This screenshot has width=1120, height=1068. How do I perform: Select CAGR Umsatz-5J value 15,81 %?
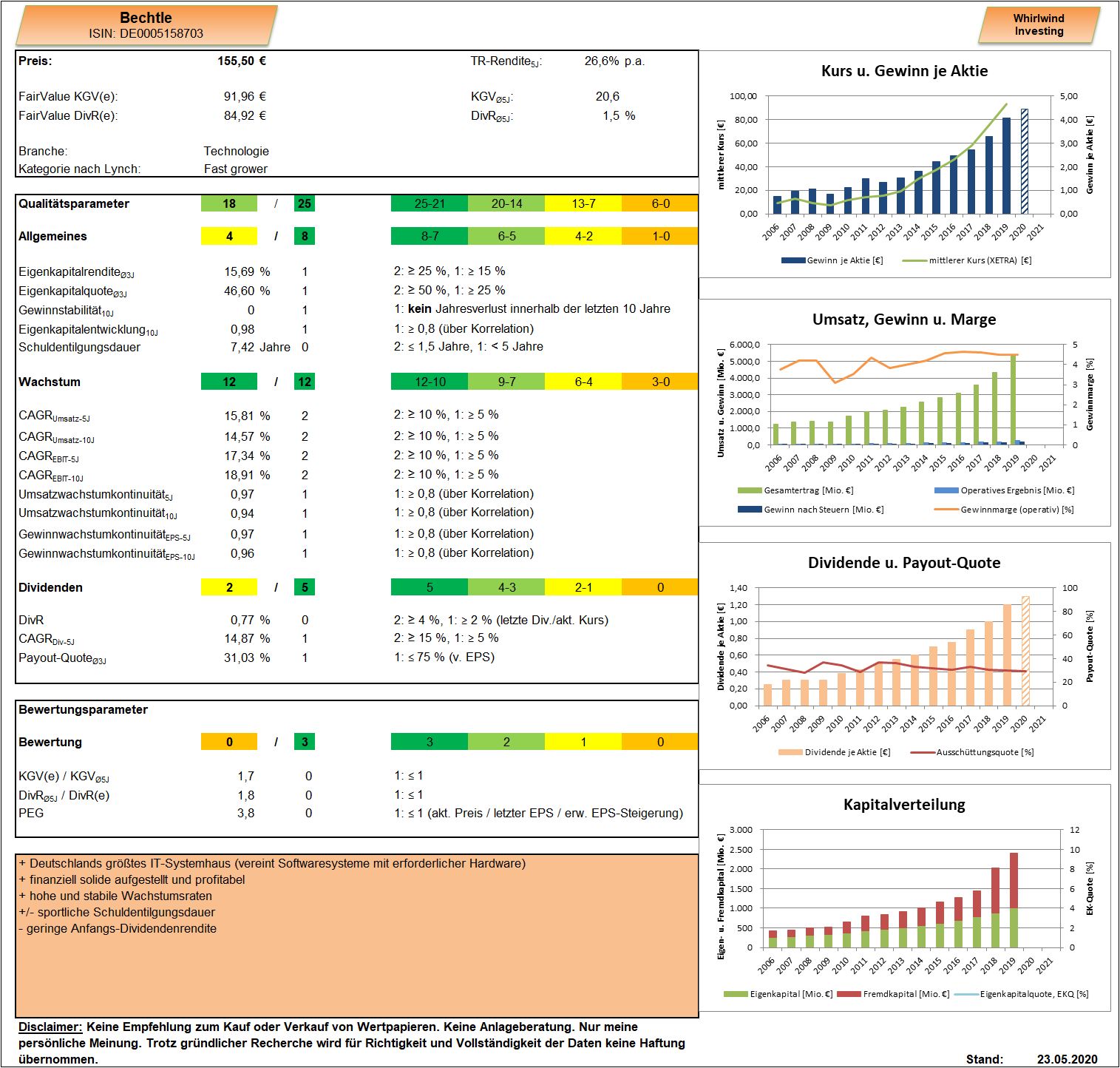(247, 416)
